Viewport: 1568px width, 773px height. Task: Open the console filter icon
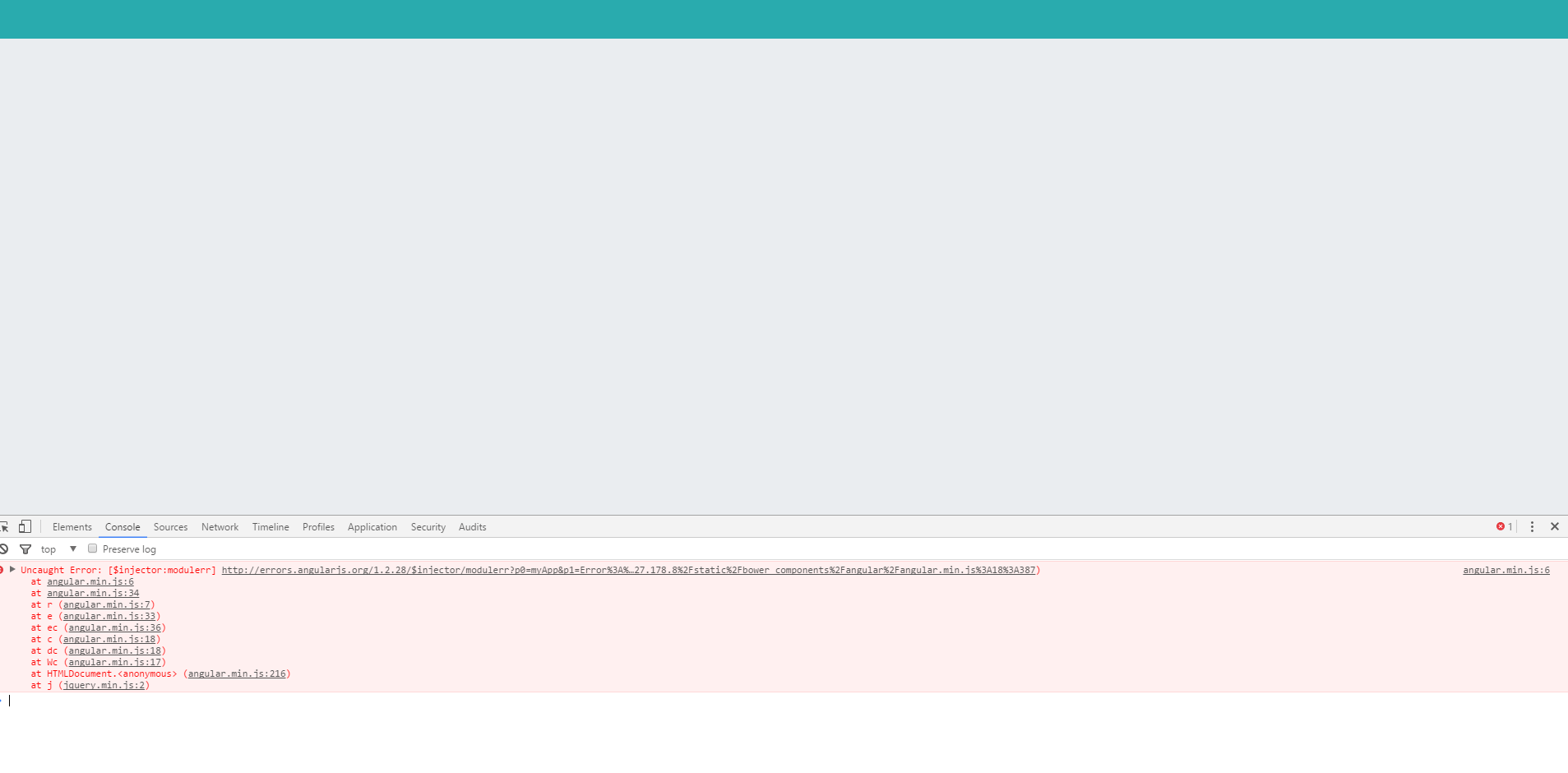[25, 549]
